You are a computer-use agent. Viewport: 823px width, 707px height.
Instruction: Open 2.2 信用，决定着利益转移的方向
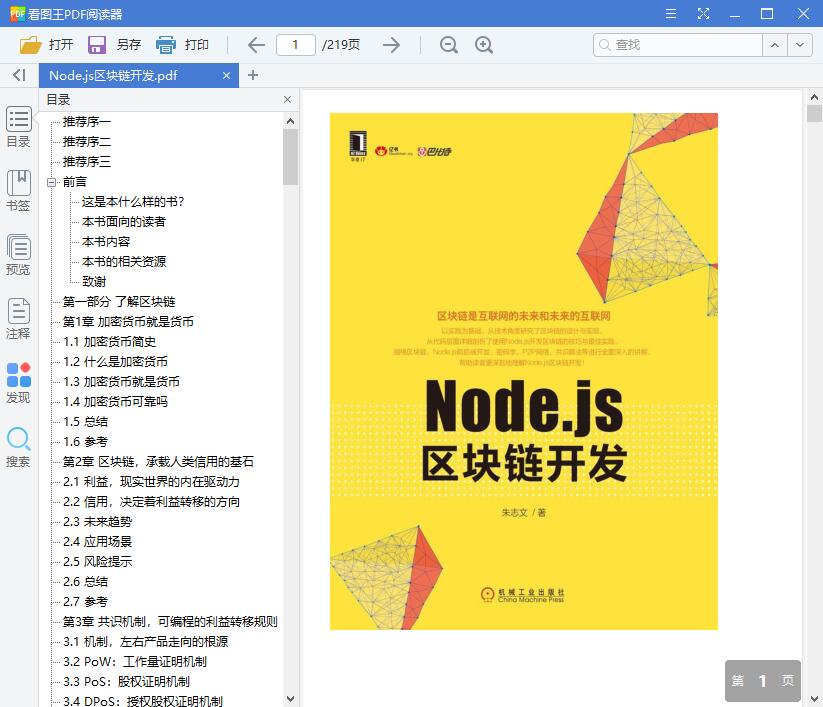point(151,502)
